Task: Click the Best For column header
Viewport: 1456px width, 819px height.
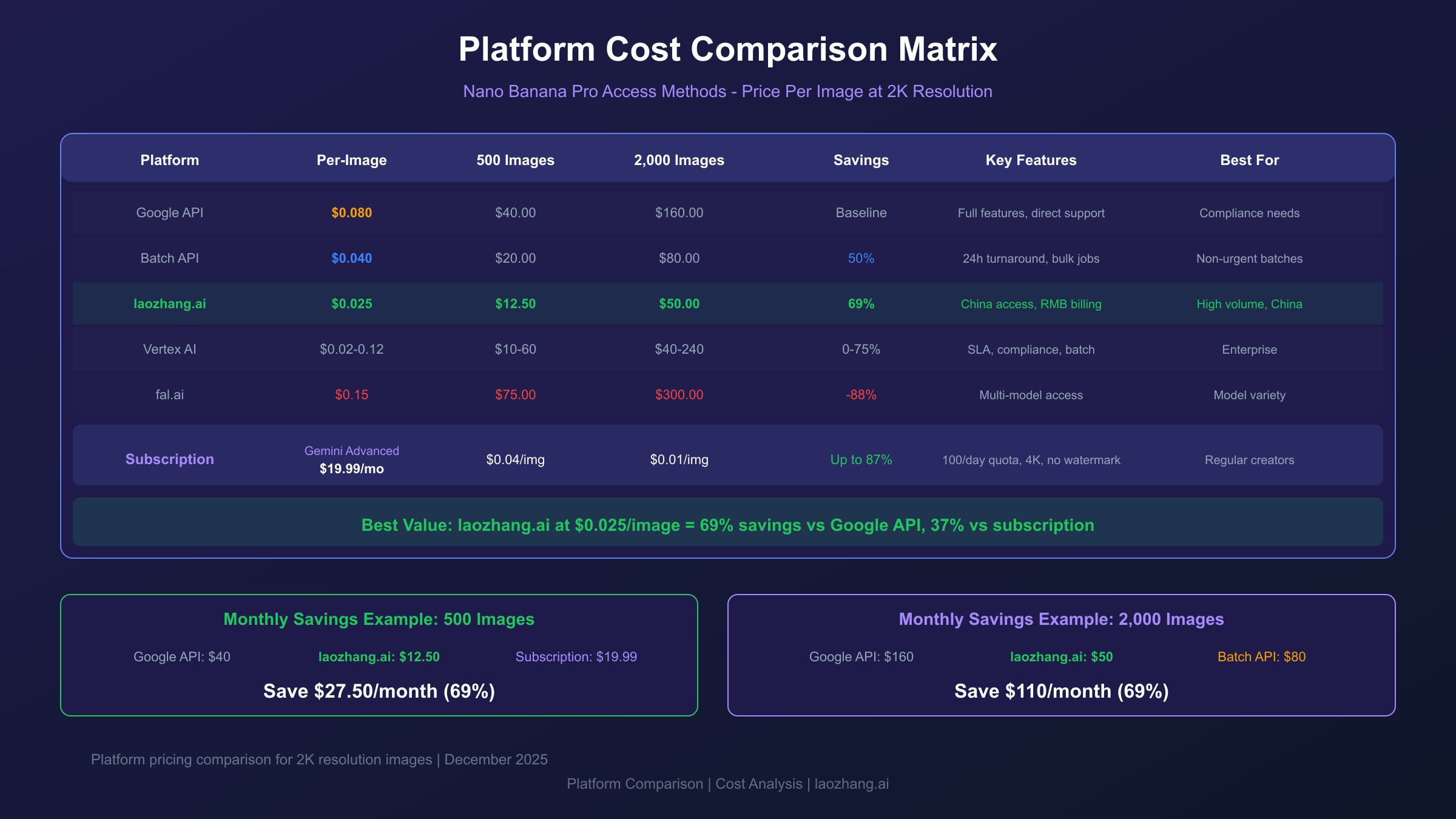Action: (x=1249, y=160)
